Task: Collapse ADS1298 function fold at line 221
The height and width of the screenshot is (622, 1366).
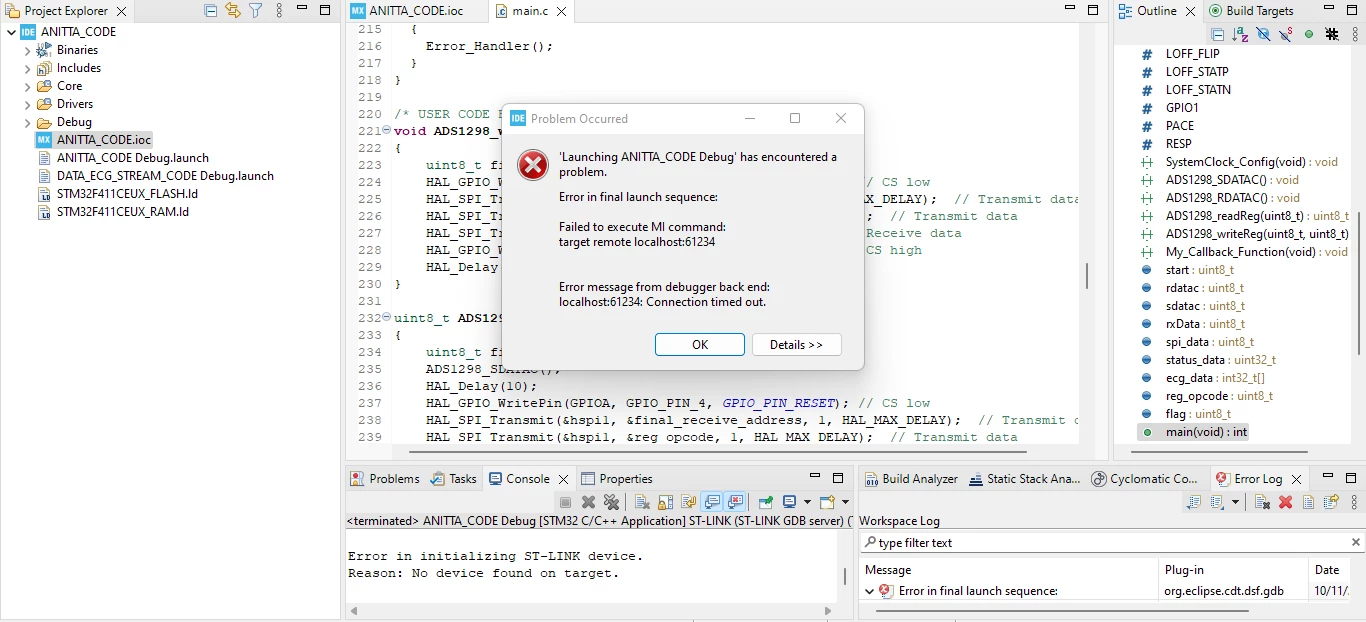Action: coord(389,131)
